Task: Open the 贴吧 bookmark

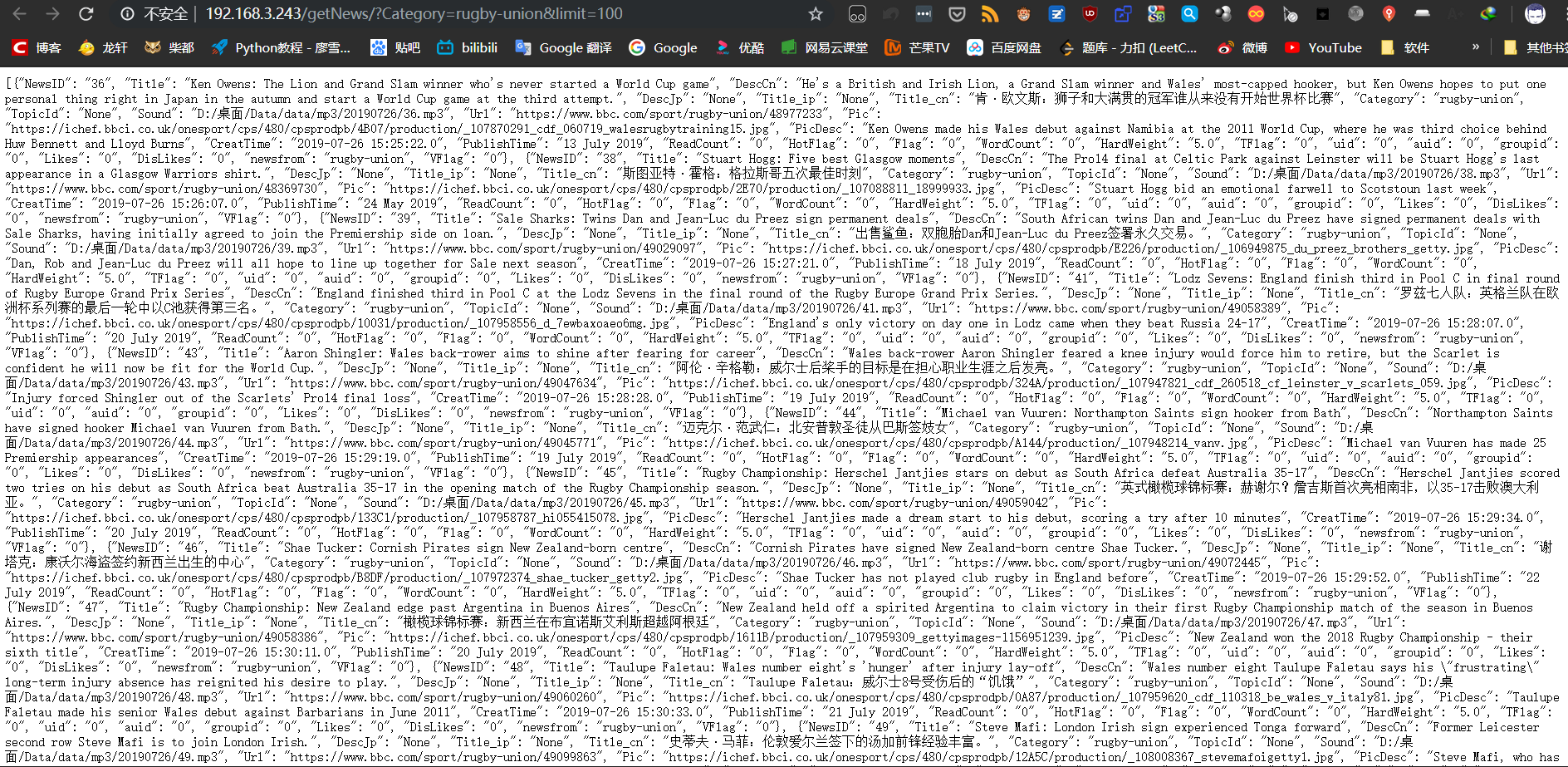Action: [x=395, y=47]
